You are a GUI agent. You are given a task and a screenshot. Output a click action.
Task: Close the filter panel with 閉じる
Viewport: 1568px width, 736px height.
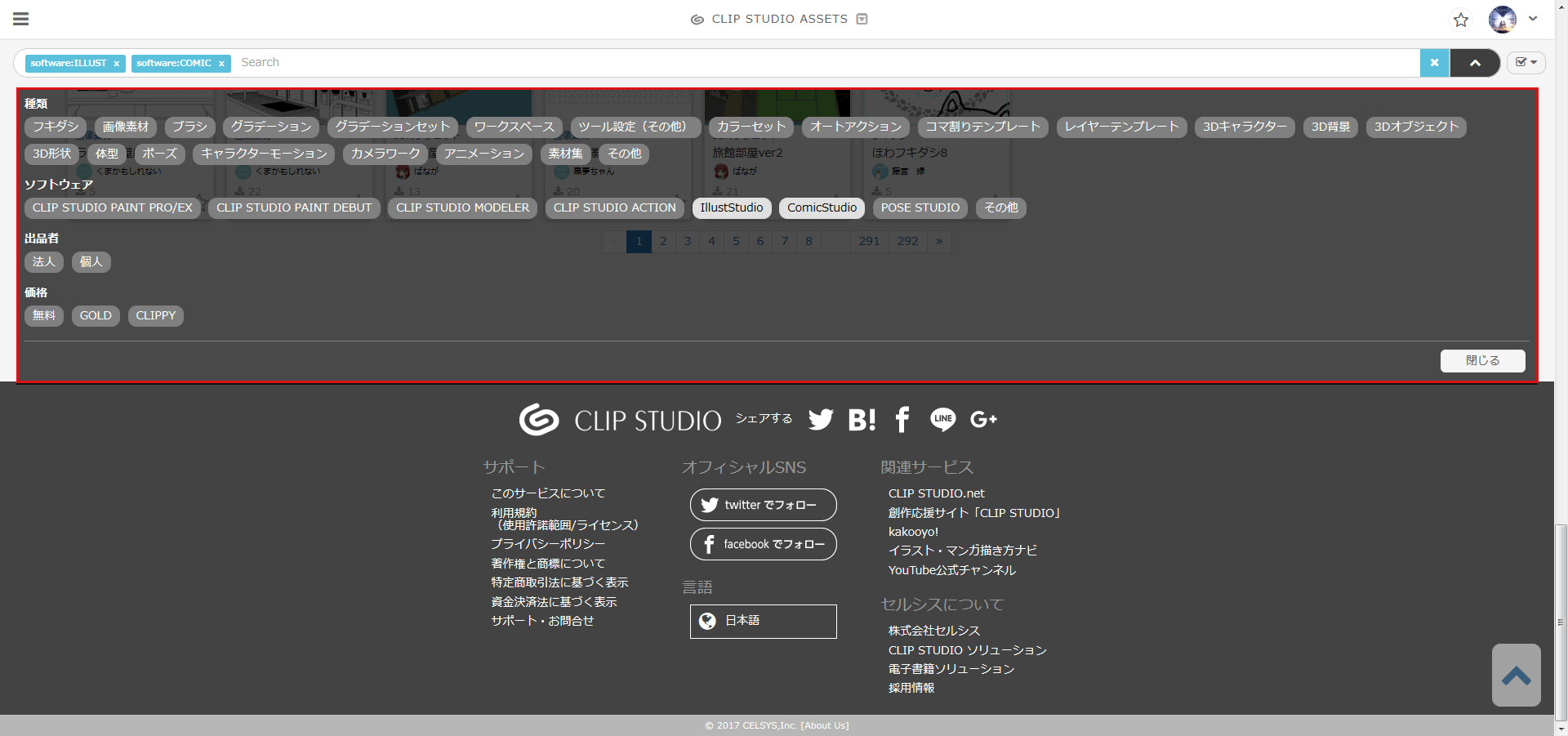[x=1482, y=360]
